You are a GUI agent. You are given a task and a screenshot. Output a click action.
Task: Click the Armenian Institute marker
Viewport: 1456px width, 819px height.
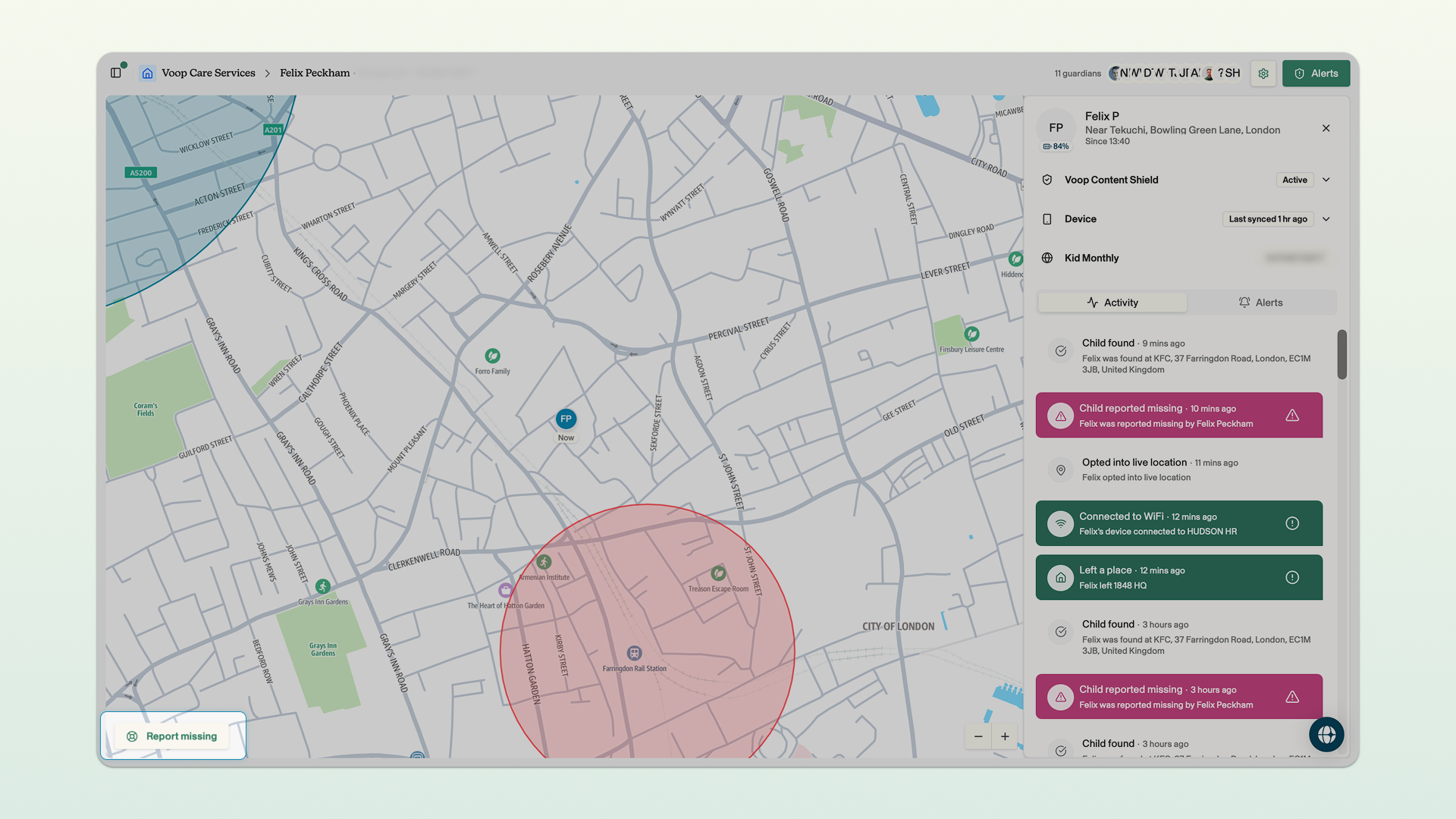(544, 562)
